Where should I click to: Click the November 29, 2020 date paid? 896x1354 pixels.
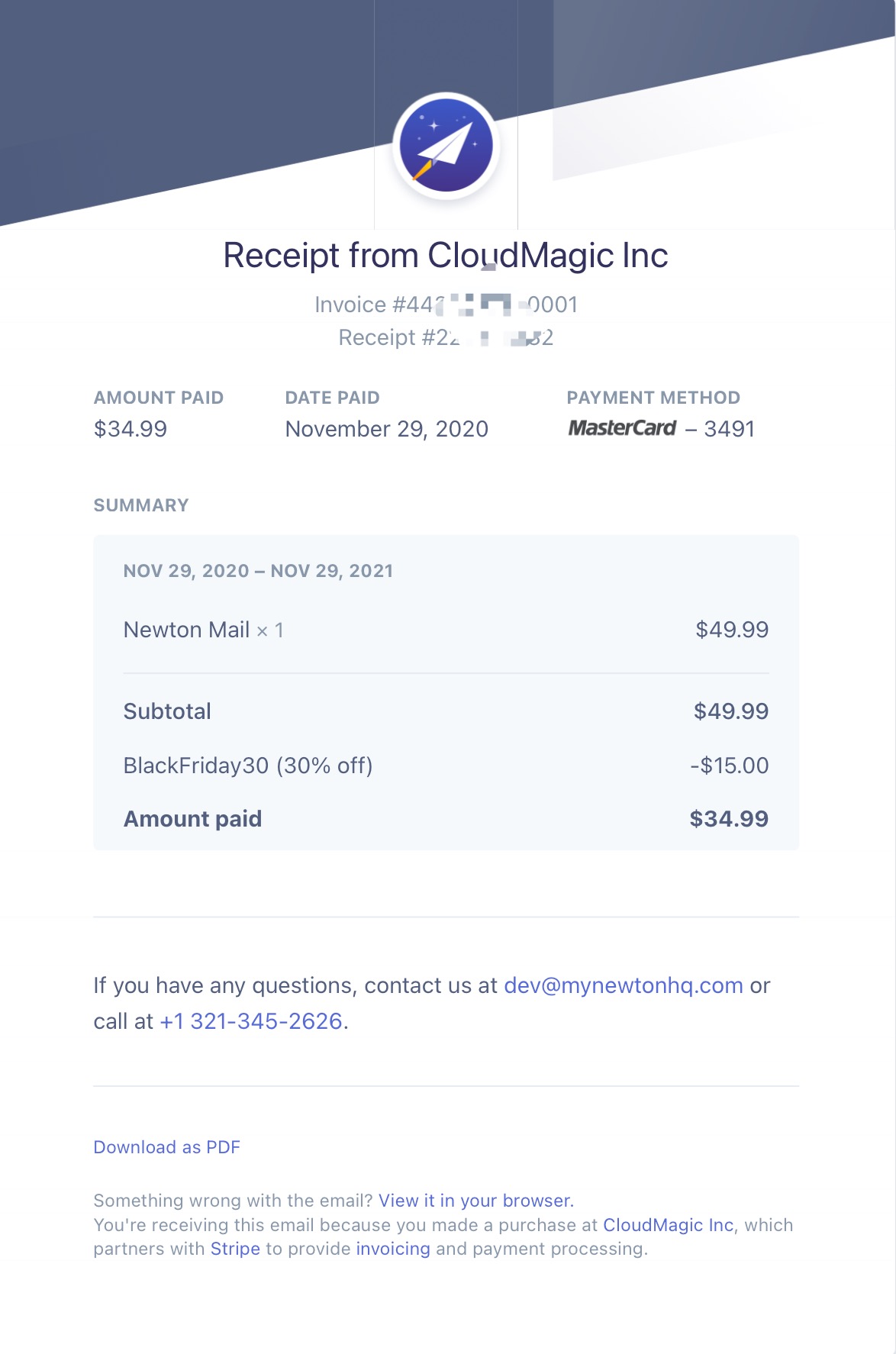[386, 429]
